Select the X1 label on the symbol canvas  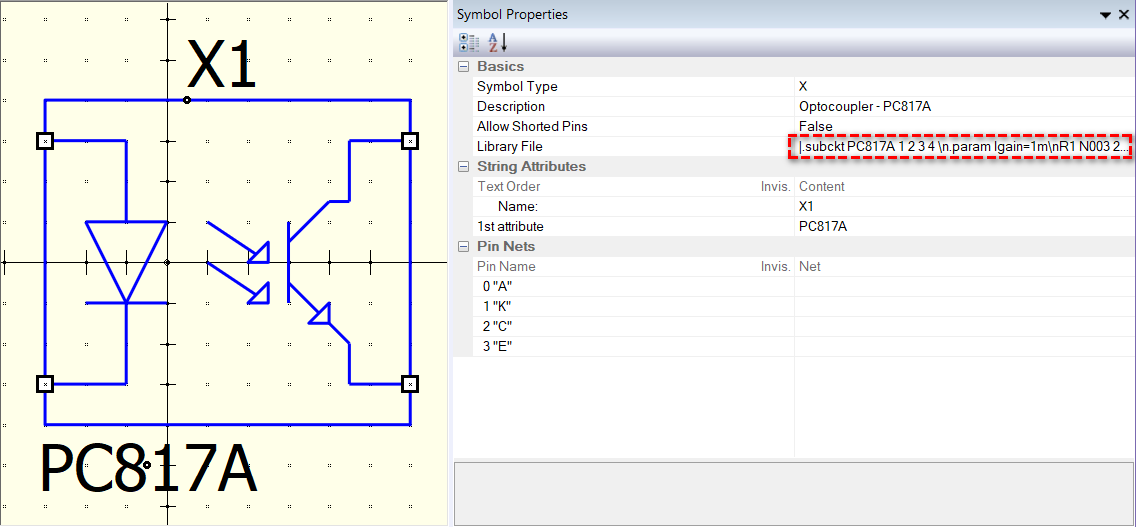tap(222, 64)
